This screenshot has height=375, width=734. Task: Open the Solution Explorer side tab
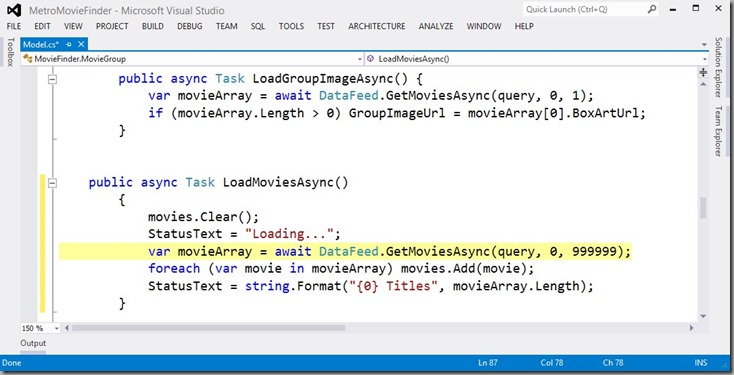(718, 67)
